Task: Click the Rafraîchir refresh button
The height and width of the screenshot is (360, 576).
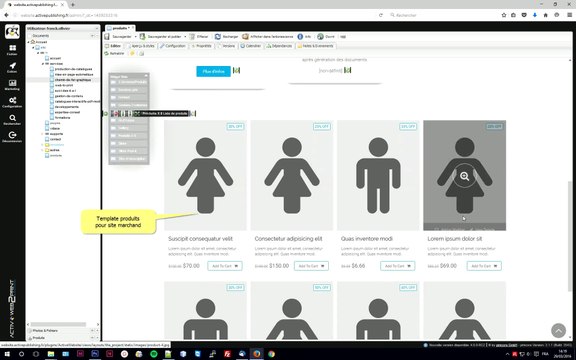Action: 114,54
